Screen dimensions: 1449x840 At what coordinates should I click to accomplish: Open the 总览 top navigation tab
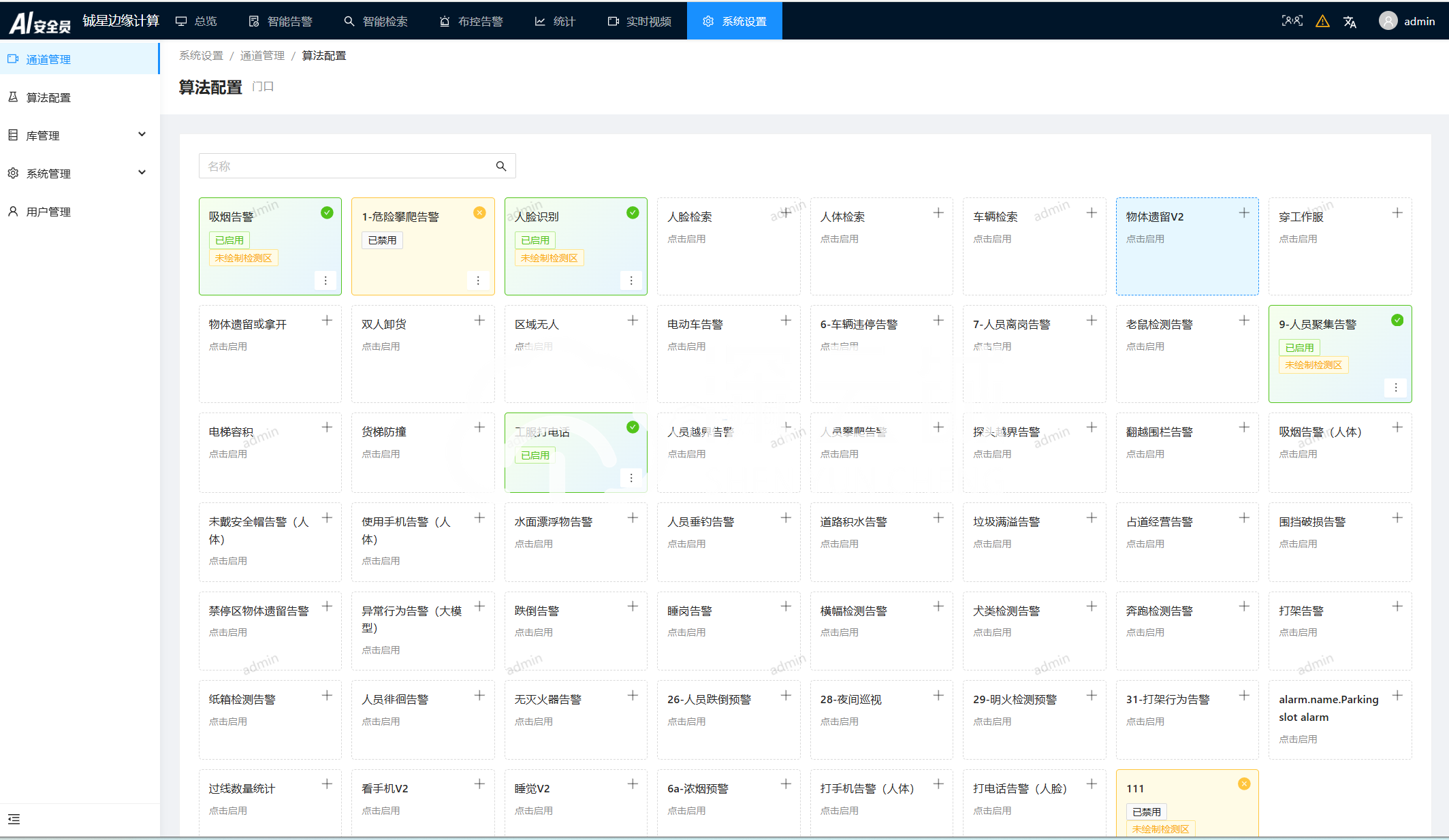pos(196,21)
